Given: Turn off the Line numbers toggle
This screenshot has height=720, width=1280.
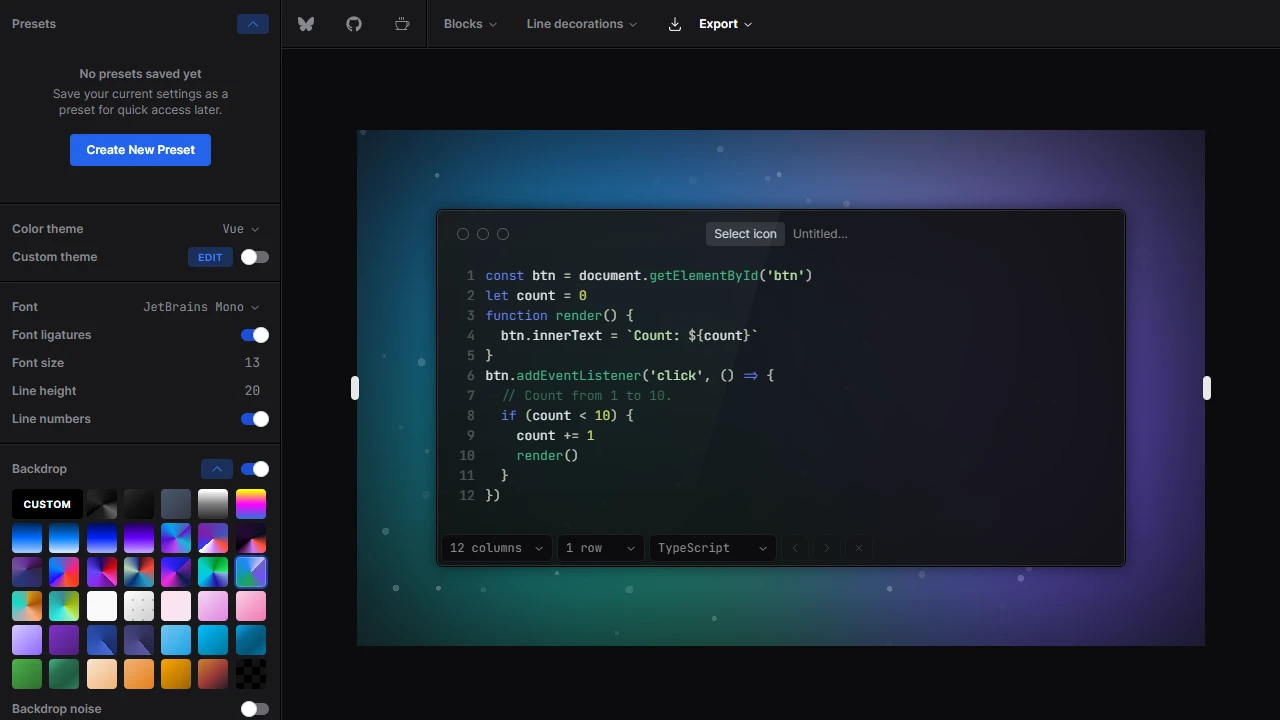Looking at the screenshot, I should pos(254,419).
